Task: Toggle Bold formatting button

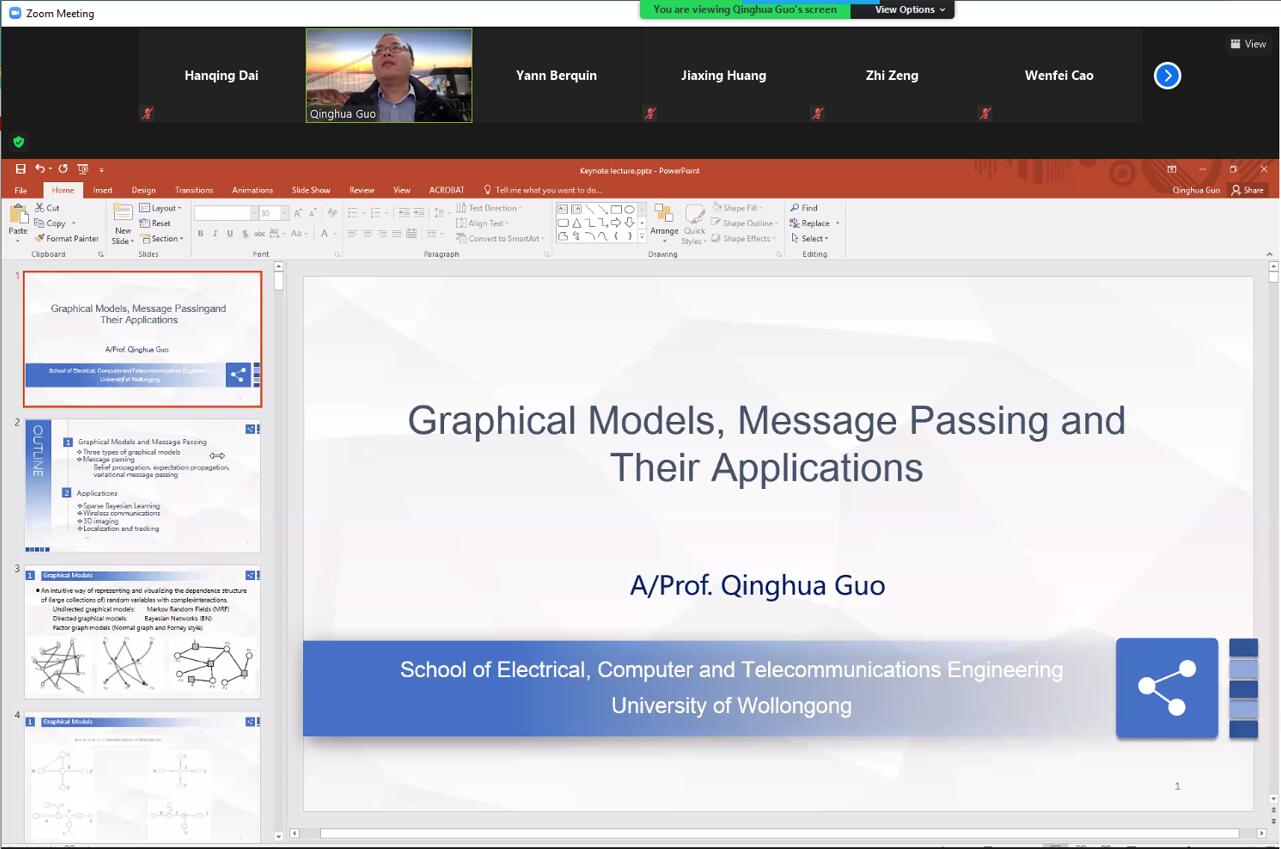Action: [x=200, y=234]
